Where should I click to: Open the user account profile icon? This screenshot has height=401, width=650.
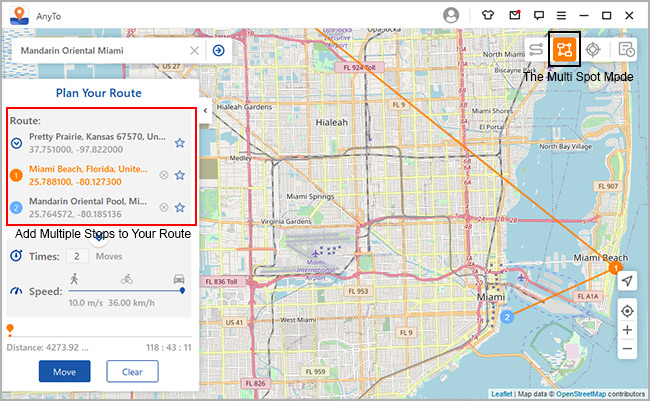451,15
